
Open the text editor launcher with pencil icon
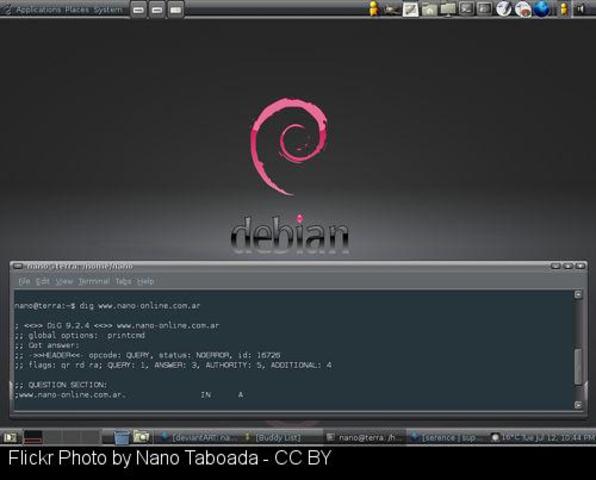coord(411,9)
